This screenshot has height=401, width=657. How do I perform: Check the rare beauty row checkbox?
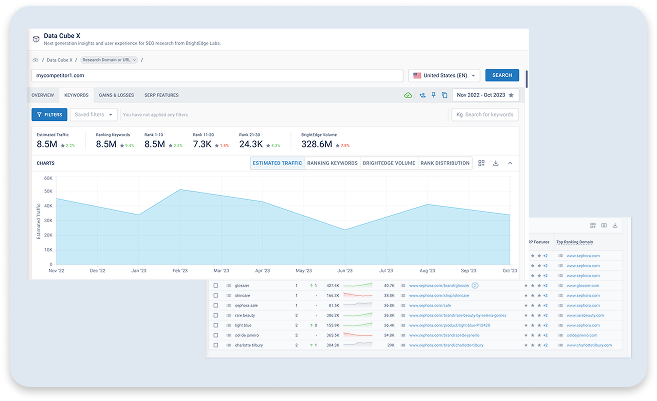pyautogui.click(x=216, y=316)
